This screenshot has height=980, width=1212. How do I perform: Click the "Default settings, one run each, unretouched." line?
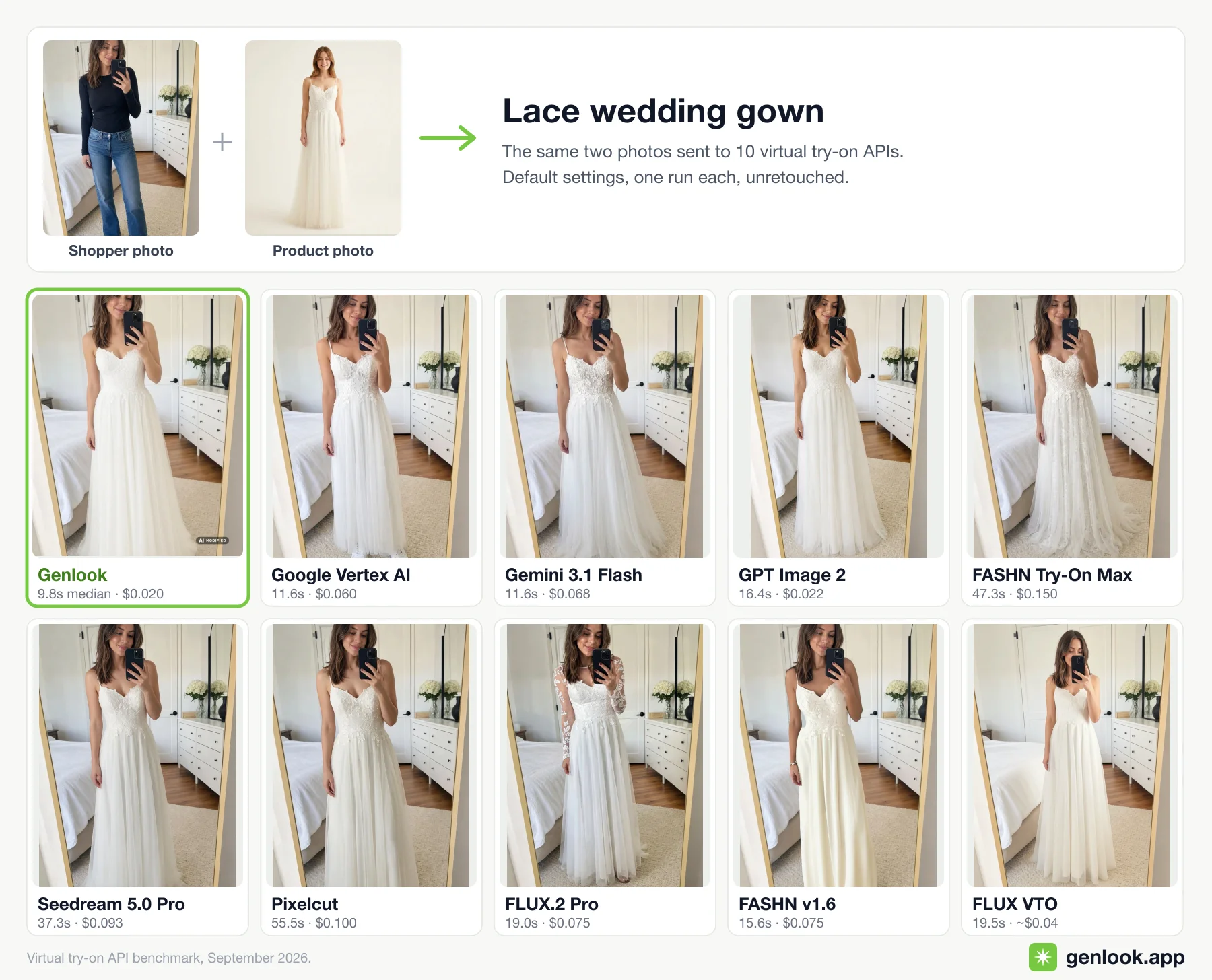tap(675, 177)
